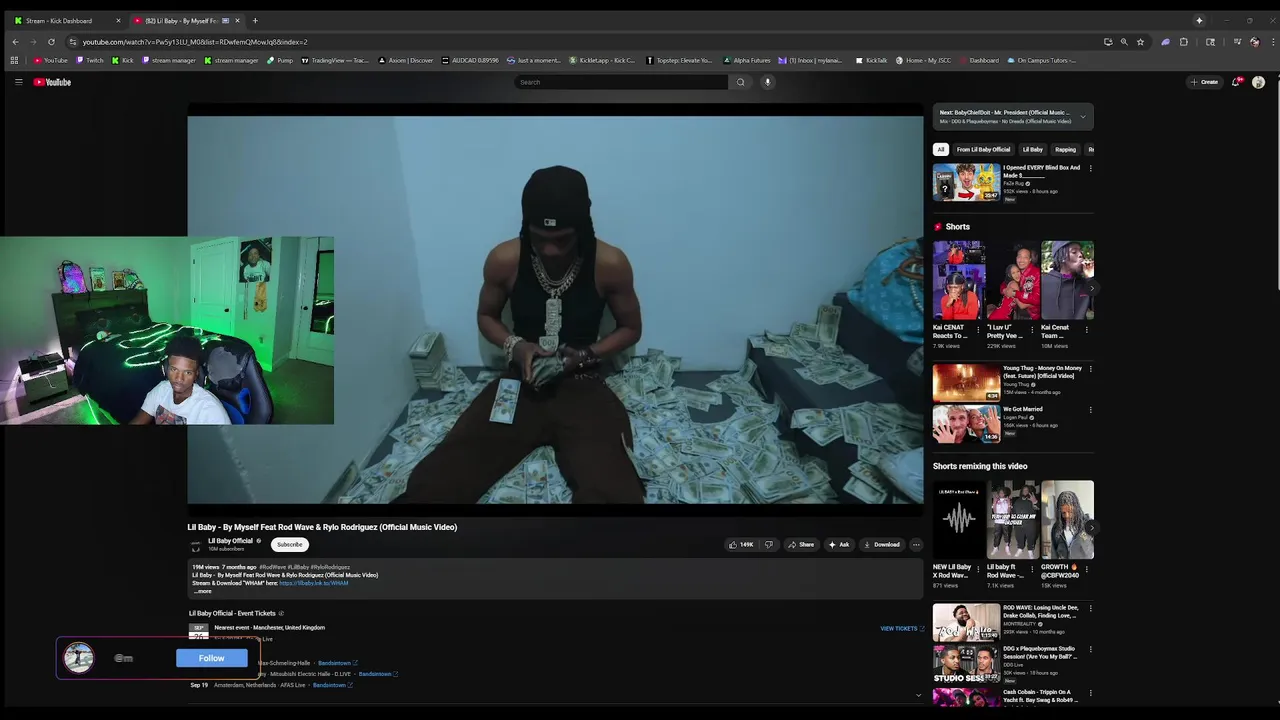Screen dimensions: 1280x720
Task: Open Kick bookmark
Action: pos(122,60)
